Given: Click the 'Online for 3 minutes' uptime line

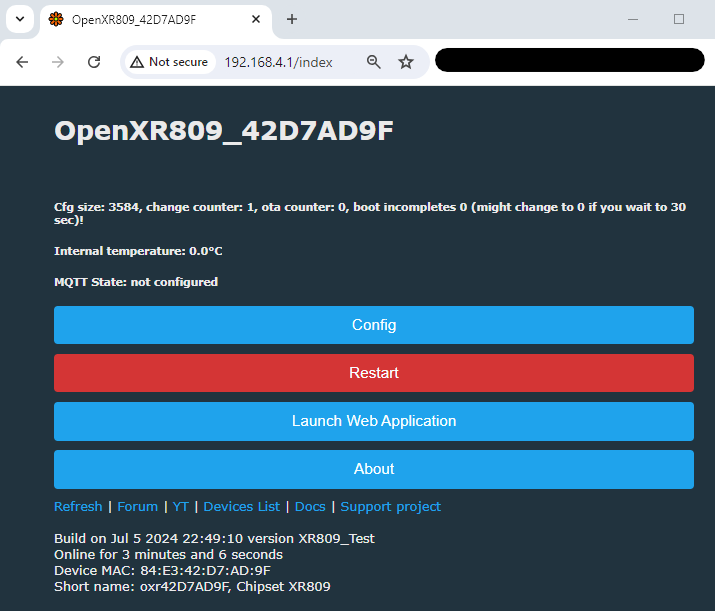Looking at the screenshot, I should [x=168, y=554].
